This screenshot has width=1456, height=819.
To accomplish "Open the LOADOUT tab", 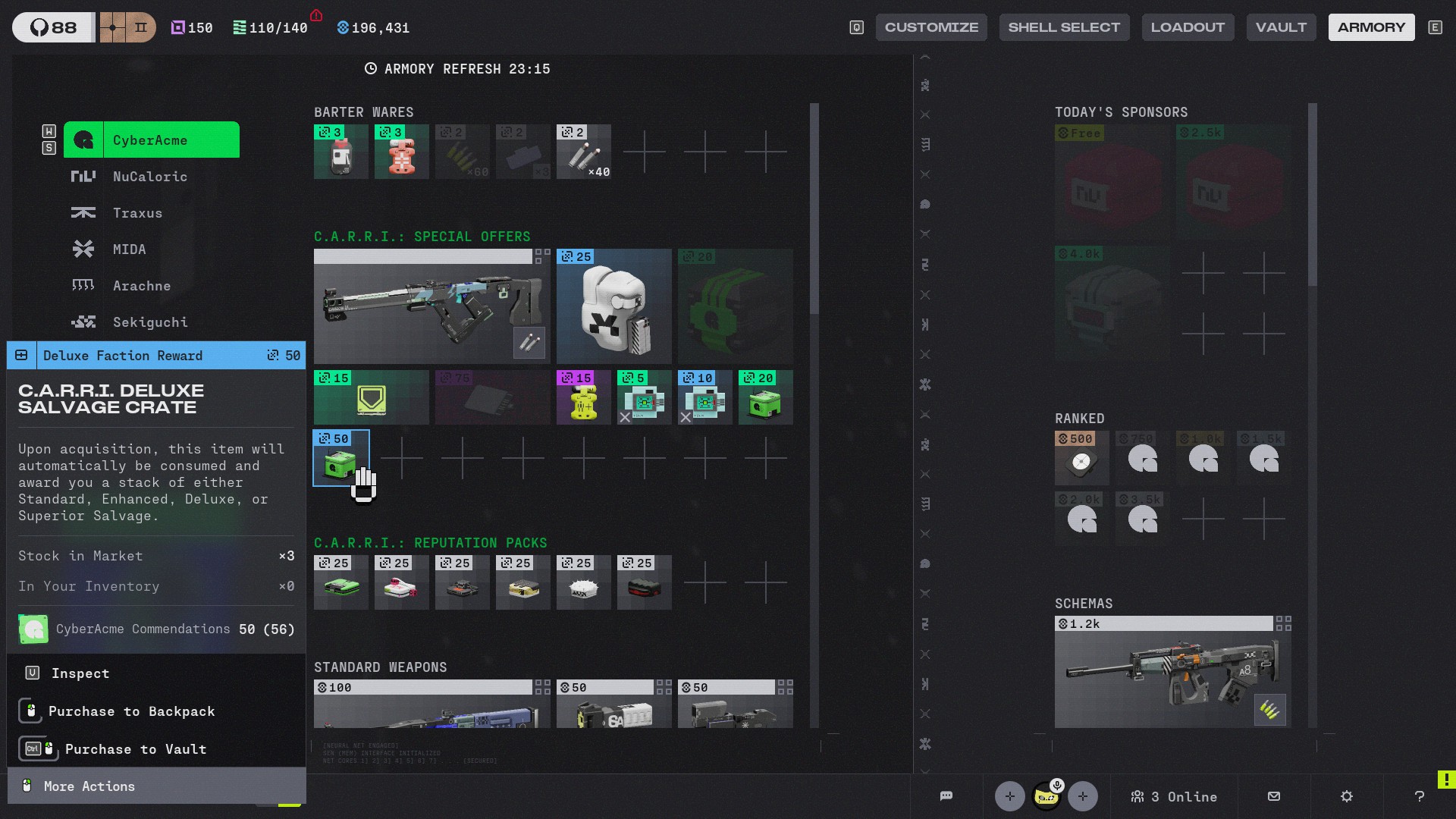I will pyautogui.click(x=1188, y=27).
